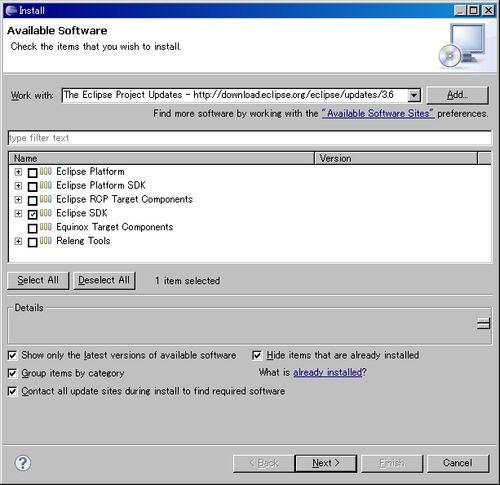This screenshot has height=485, width=500.
Task: Toggle Hide items already installed checkbox
Action: (257, 355)
